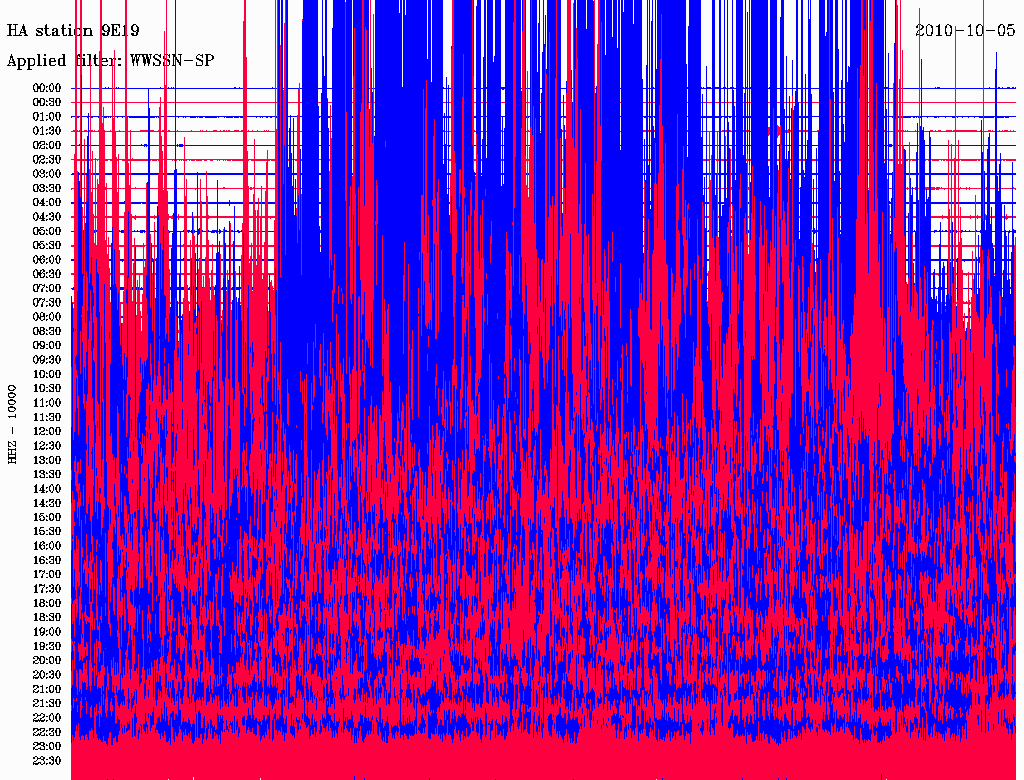Image resolution: width=1024 pixels, height=780 pixels.
Task: Click the 19:30 time label
Action: click(x=47, y=647)
